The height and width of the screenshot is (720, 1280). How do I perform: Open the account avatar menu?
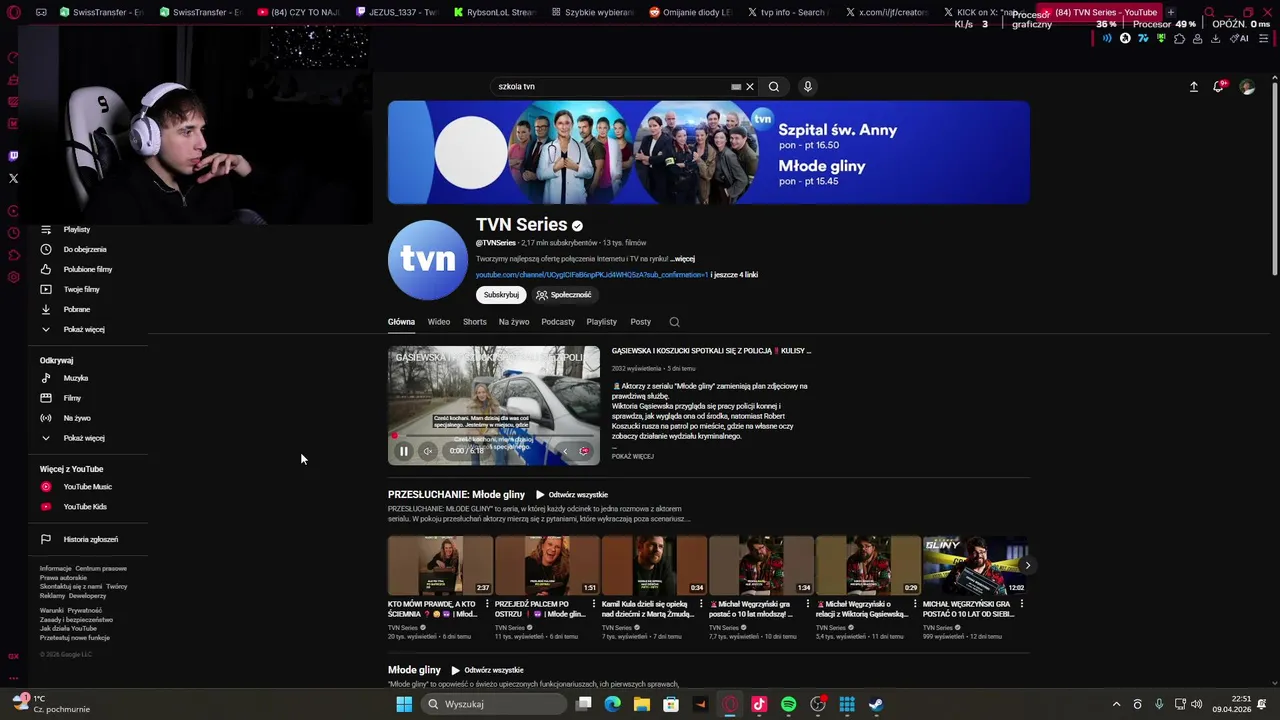pyautogui.click(x=1247, y=87)
